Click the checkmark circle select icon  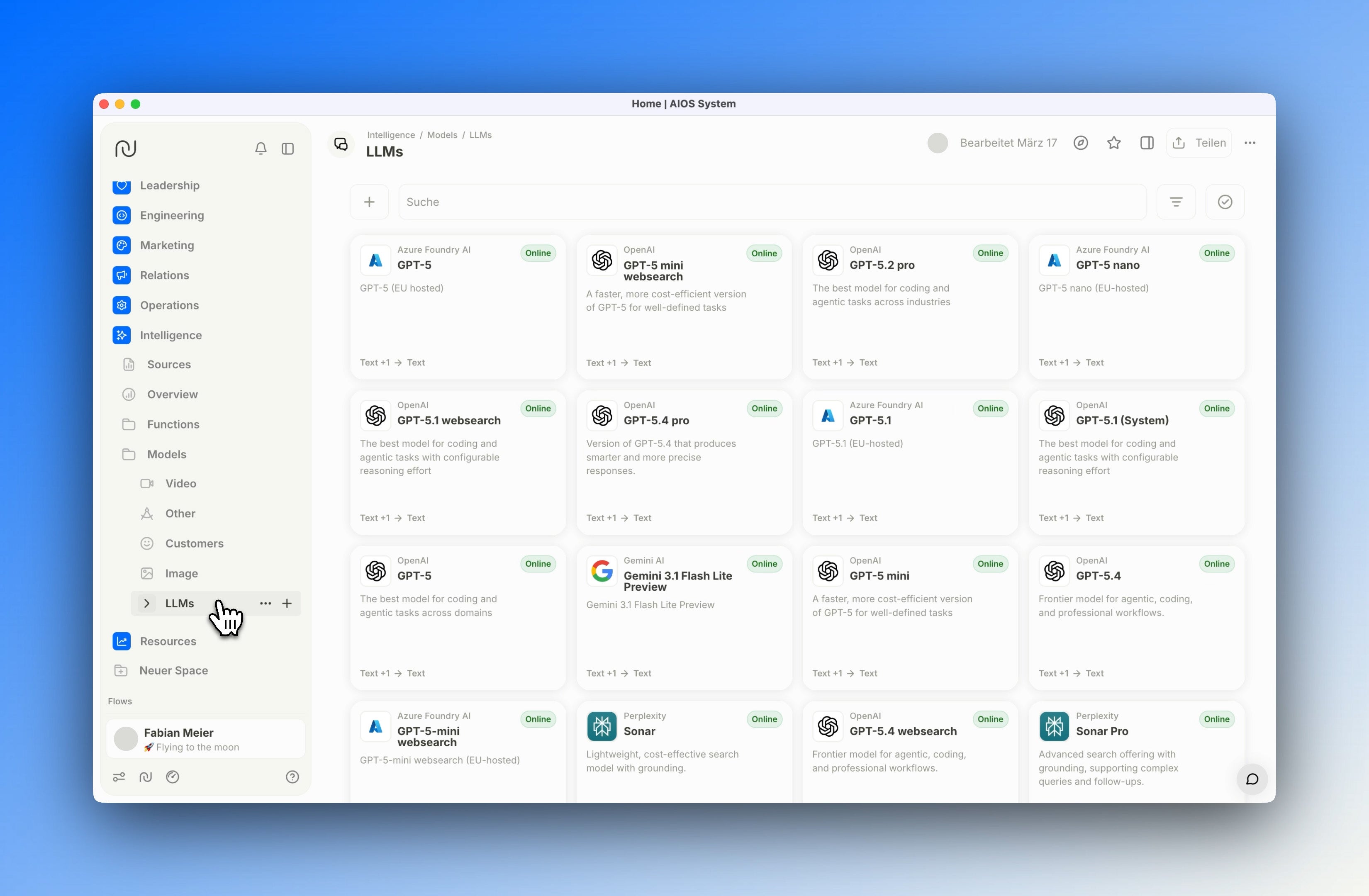pyautogui.click(x=1225, y=202)
